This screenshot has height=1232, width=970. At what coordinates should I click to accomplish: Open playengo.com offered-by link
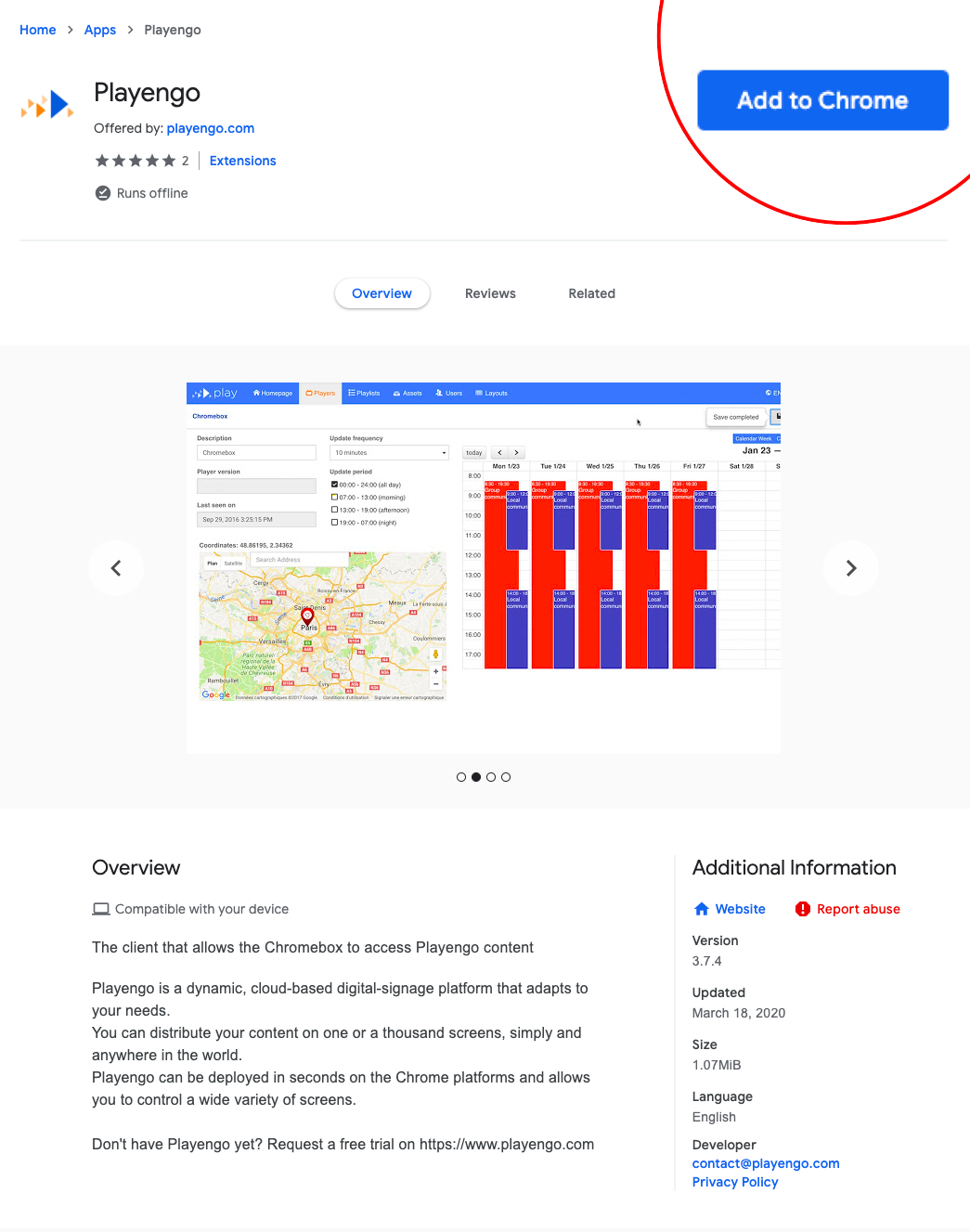tap(211, 128)
